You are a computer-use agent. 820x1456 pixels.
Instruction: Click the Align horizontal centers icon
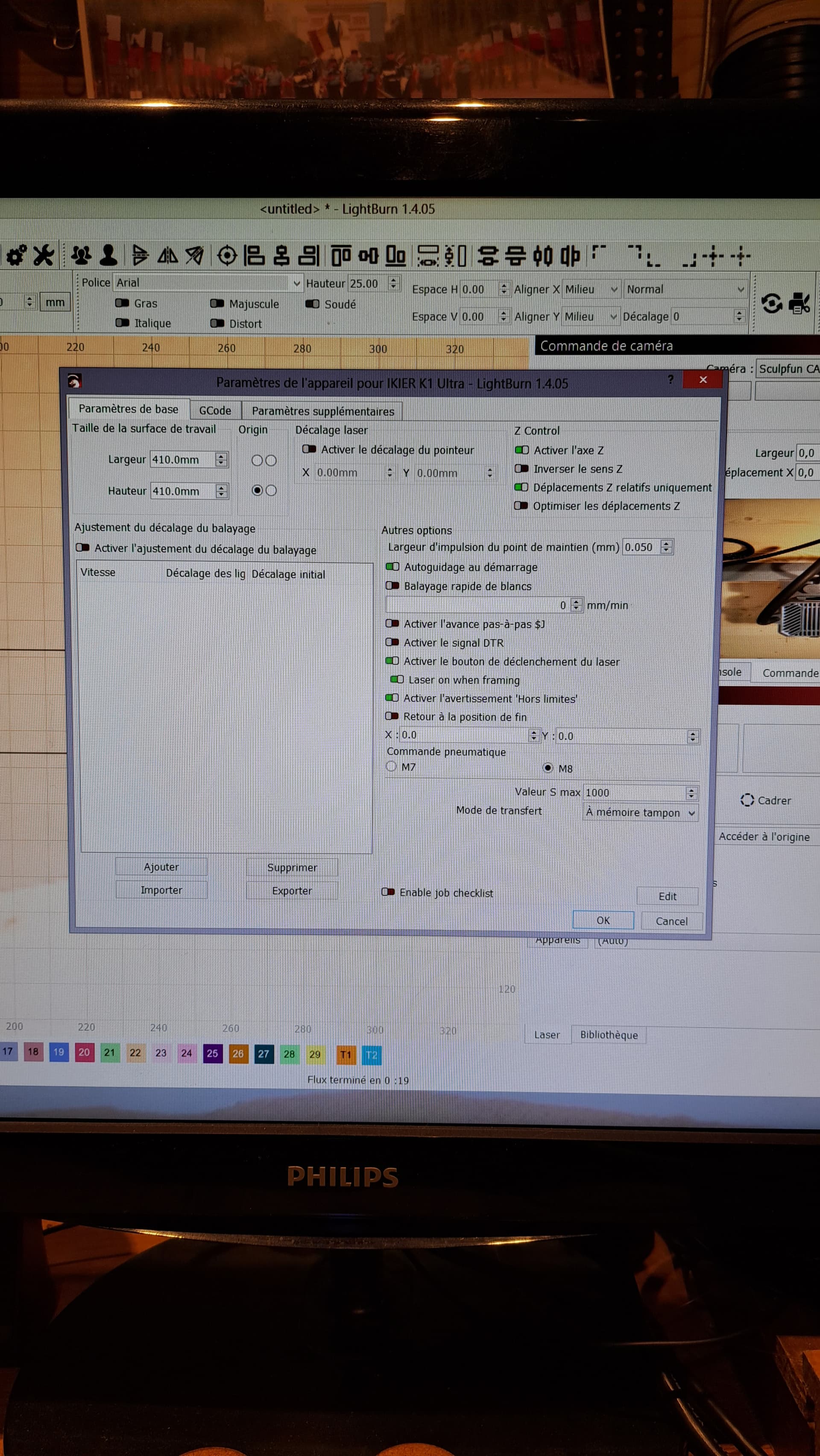click(281, 255)
